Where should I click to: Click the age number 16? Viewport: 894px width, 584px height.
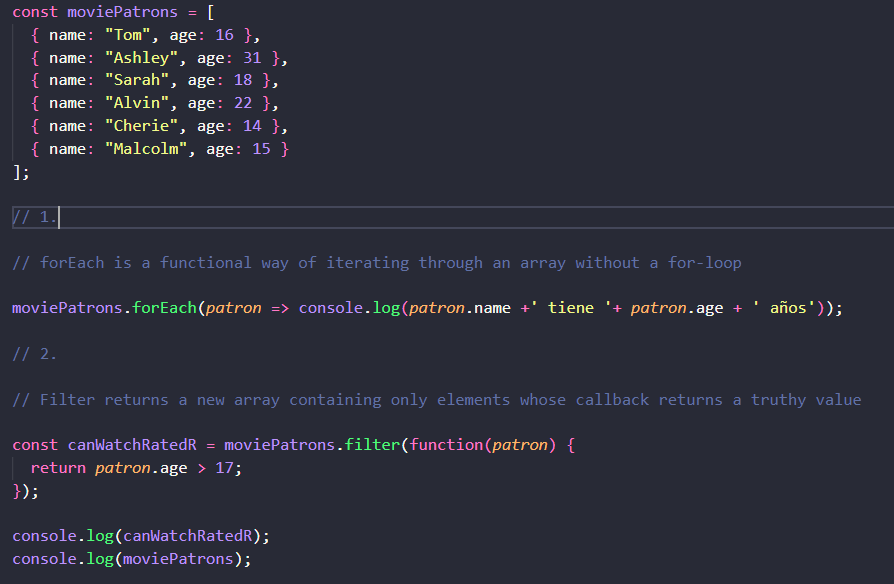click(224, 35)
